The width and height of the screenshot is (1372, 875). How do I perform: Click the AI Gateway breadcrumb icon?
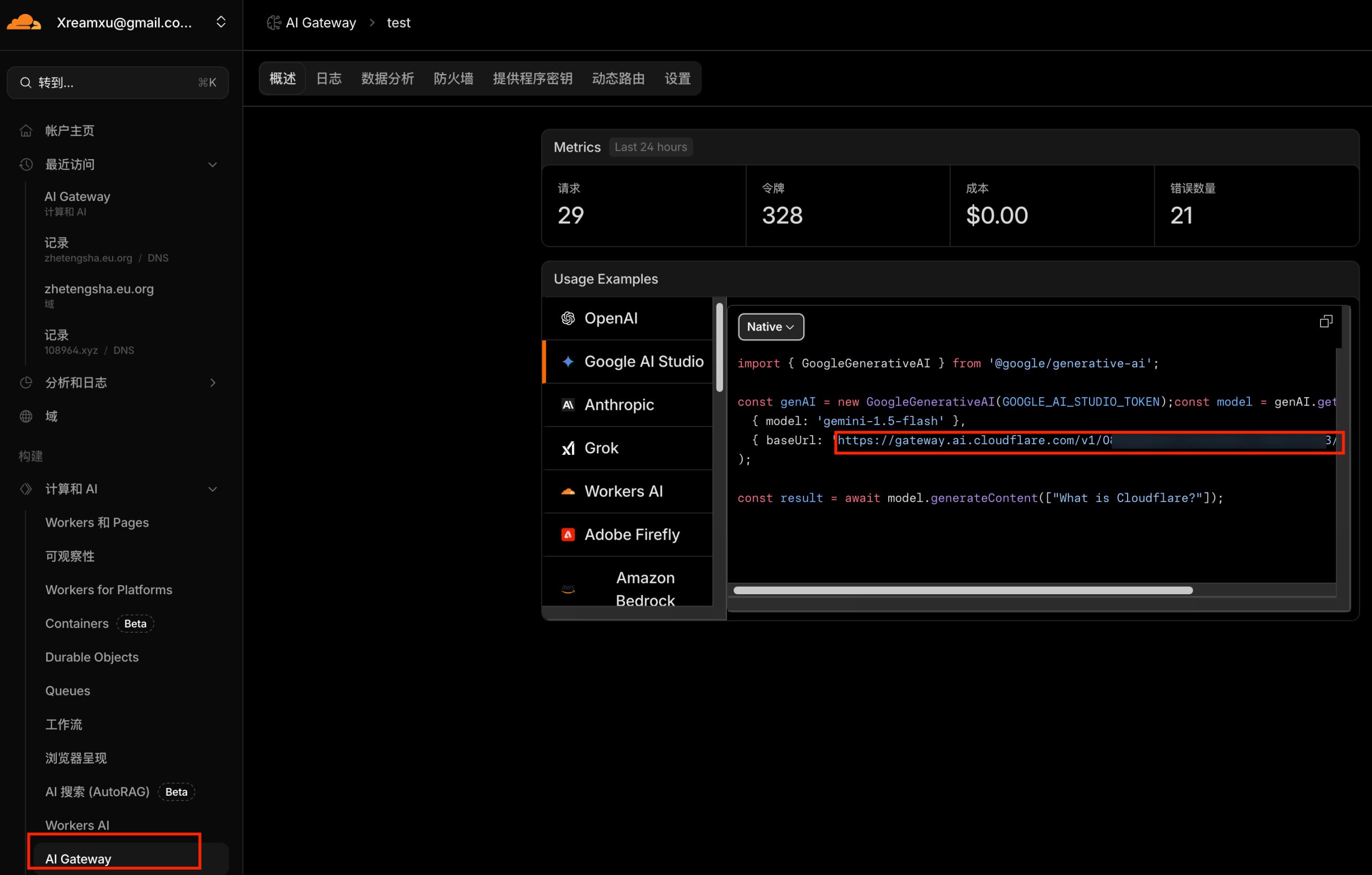[x=274, y=22]
